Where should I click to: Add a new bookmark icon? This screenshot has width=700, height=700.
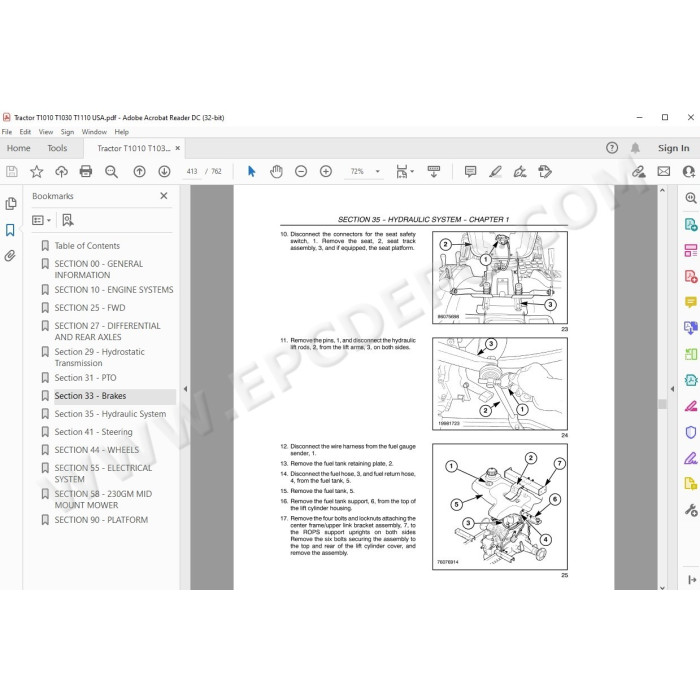[x=68, y=220]
